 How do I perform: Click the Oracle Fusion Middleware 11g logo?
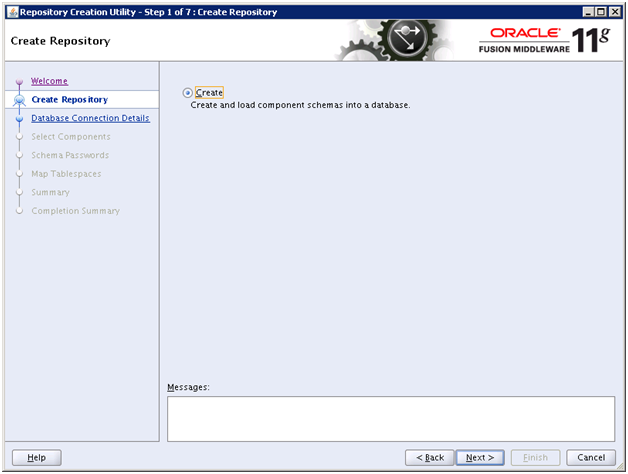[x=545, y=40]
